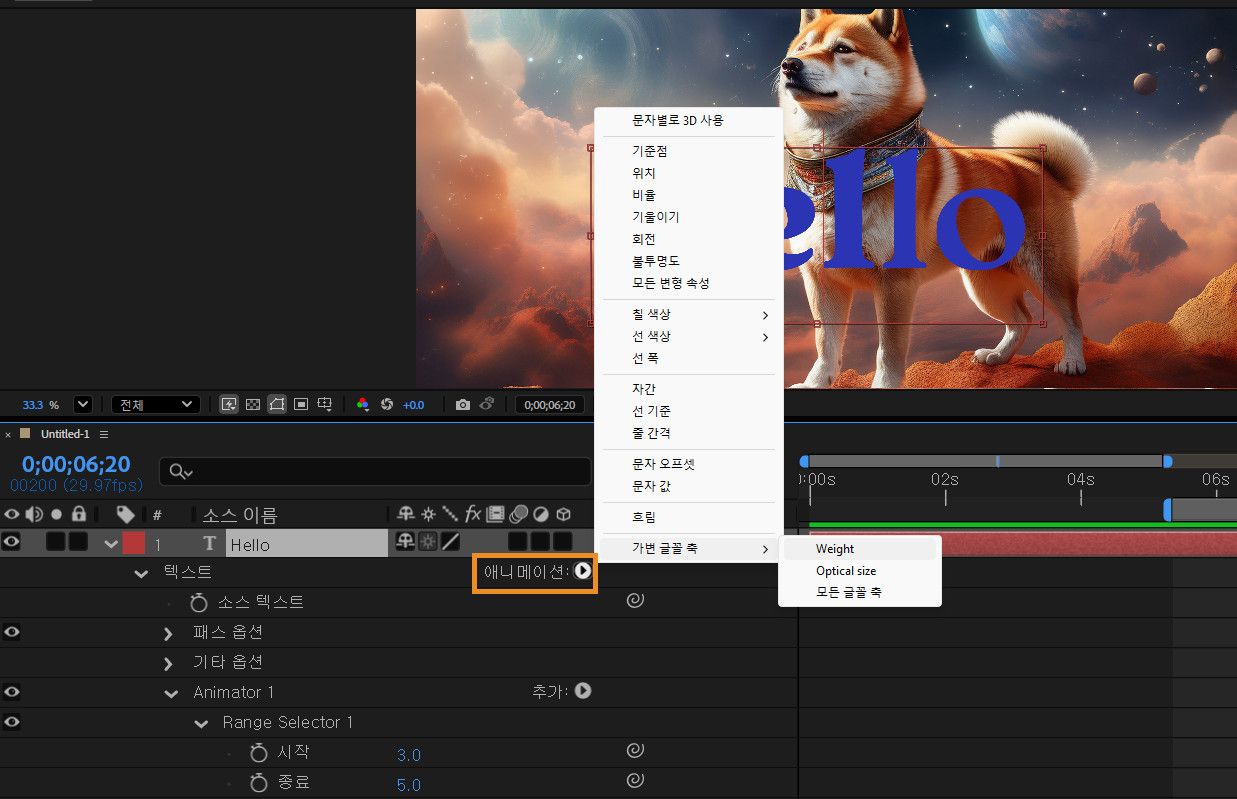Click the Hello layer red label color
Viewport: 1237px width, 799px height.
[134, 544]
